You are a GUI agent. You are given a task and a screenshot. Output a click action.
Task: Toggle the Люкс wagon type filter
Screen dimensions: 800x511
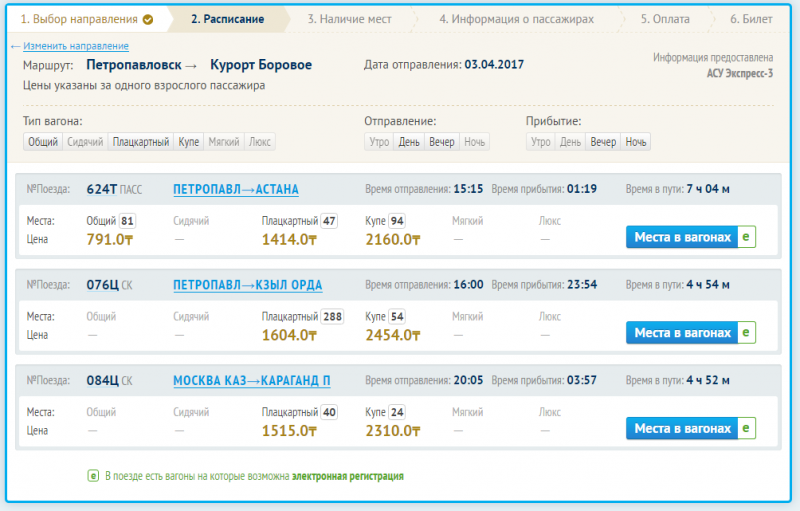tap(260, 142)
